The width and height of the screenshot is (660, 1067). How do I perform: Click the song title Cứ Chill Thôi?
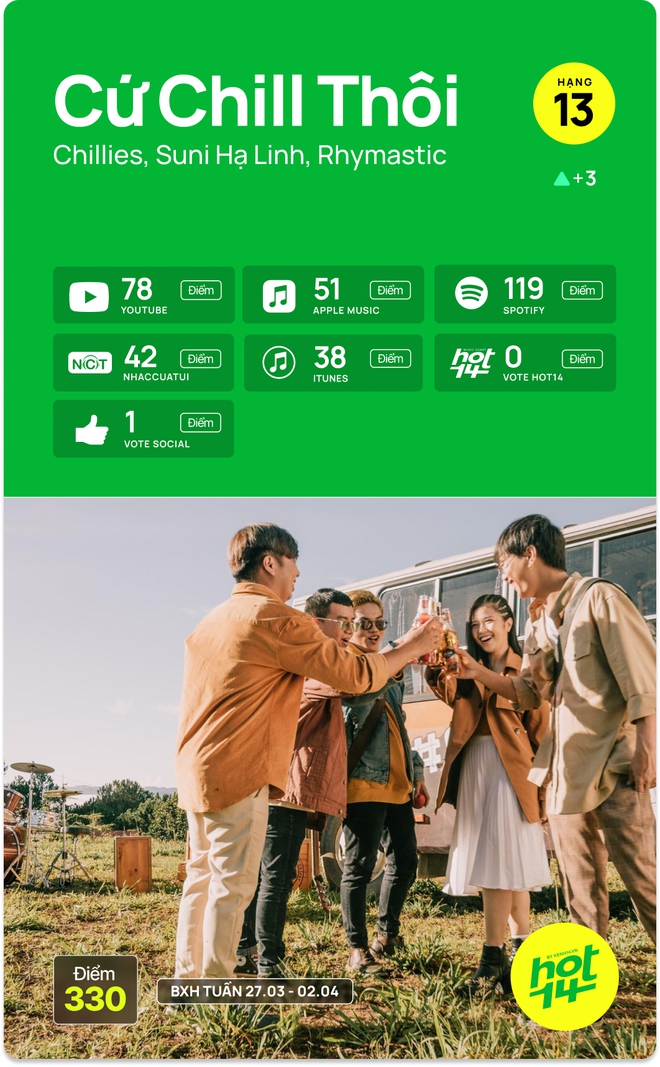256,101
